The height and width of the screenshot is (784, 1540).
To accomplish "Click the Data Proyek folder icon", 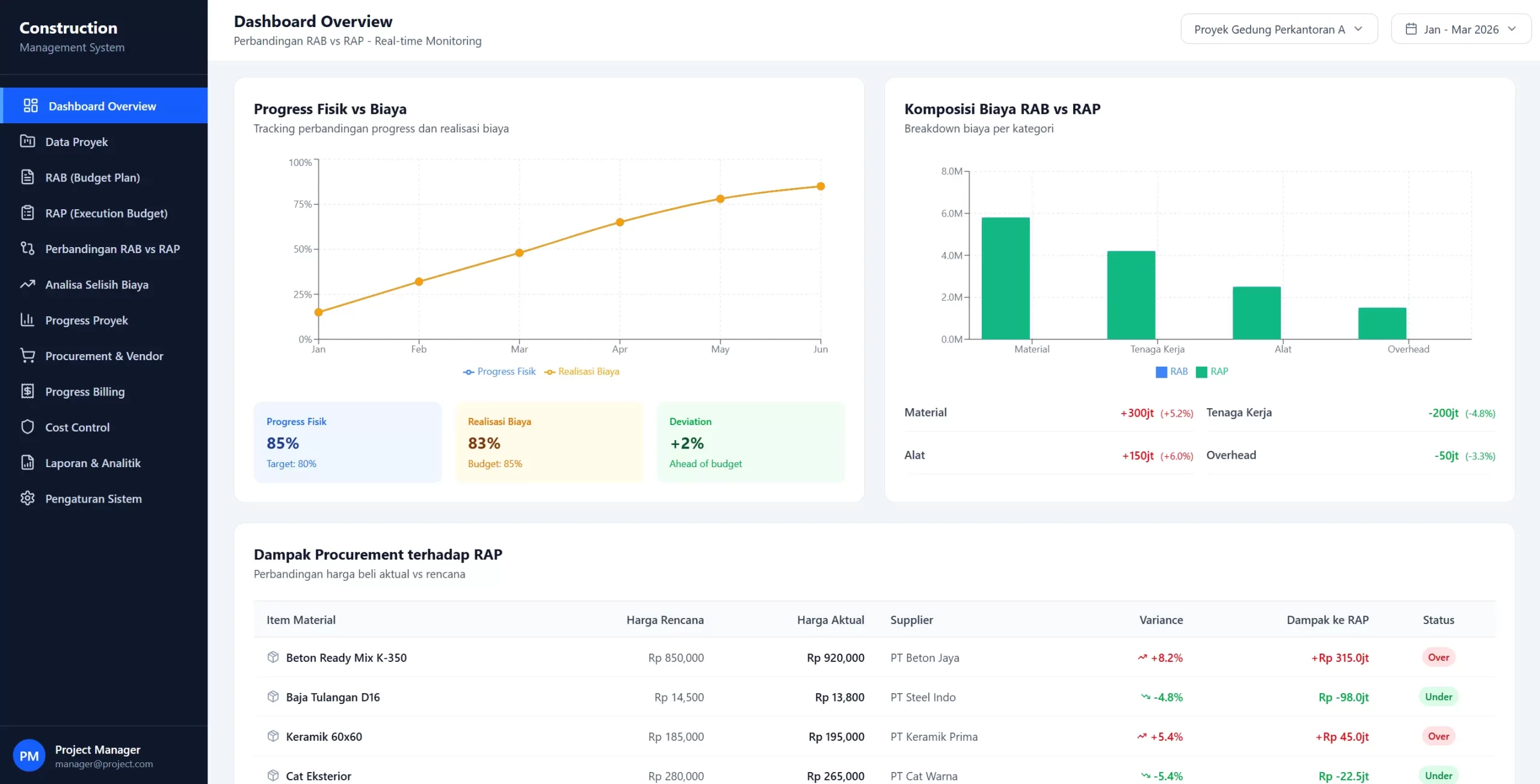I will pyautogui.click(x=28, y=141).
